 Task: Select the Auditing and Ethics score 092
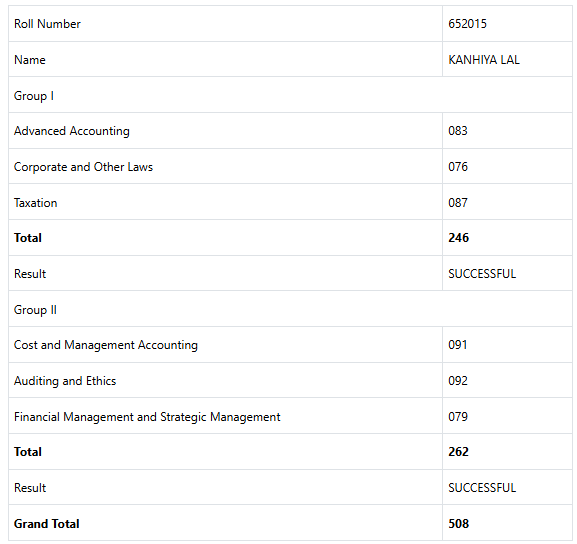[458, 381]
